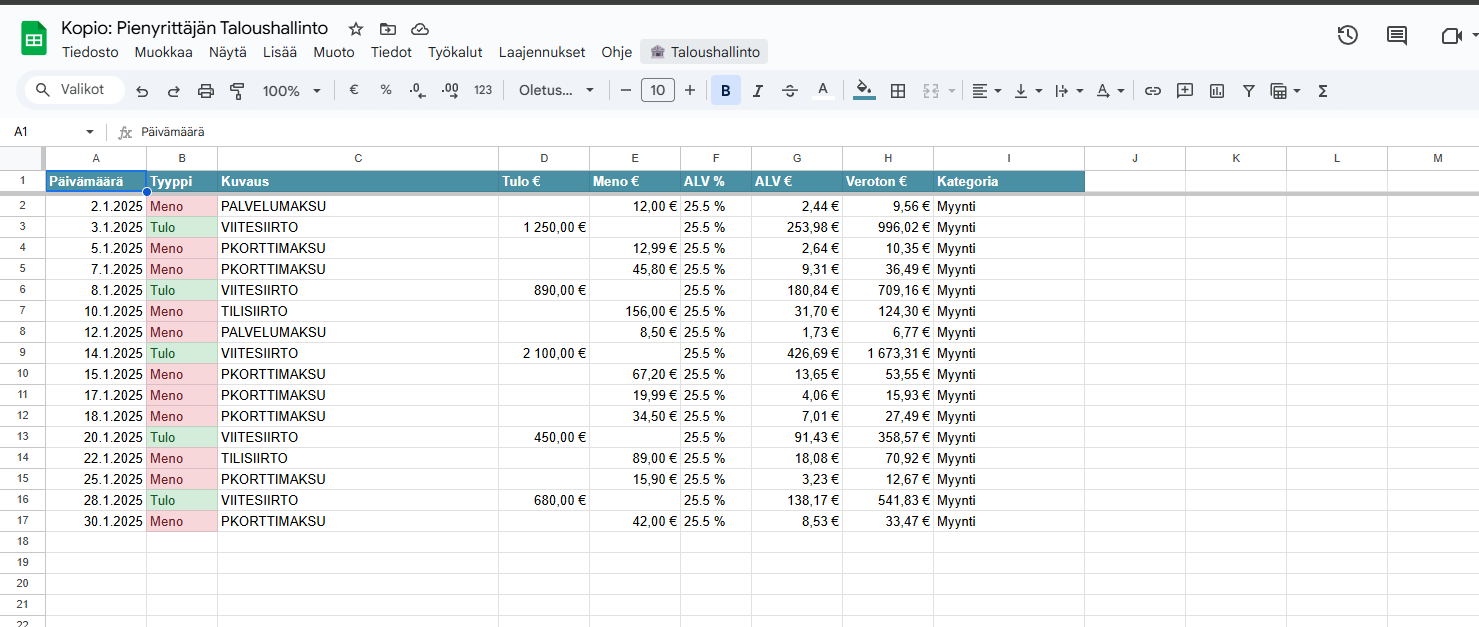
Task: Select the Kuvaus header cell
Action: pos(357,182)
